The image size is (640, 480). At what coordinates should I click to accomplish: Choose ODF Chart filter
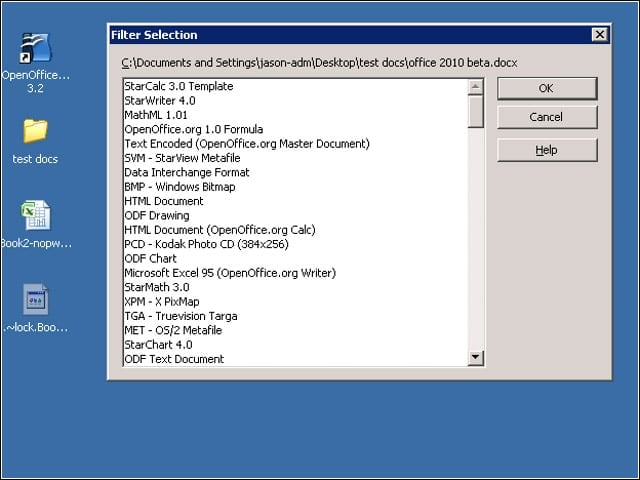(296, 258)
